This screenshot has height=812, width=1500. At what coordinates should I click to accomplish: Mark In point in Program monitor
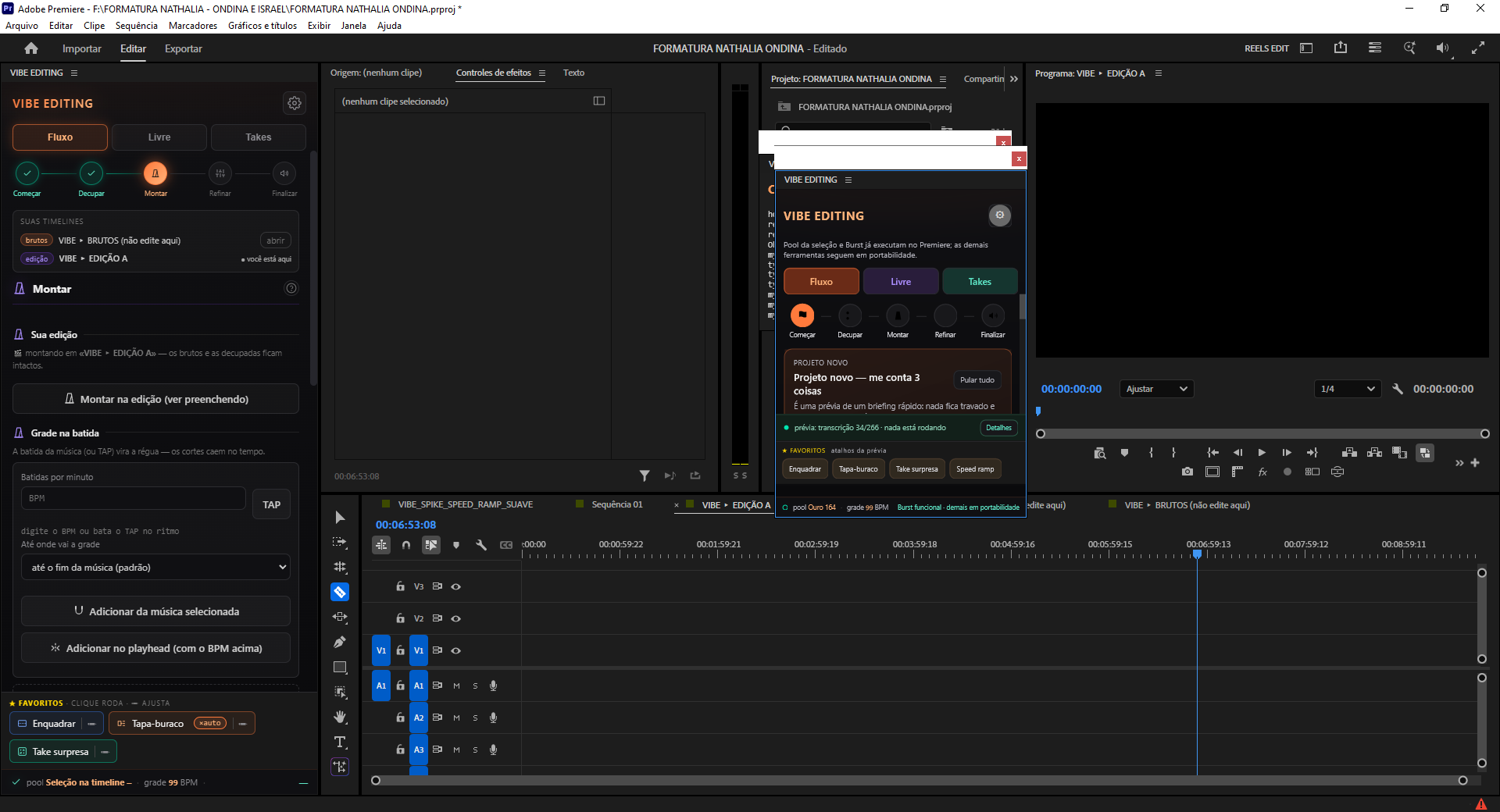[1151, 453]
